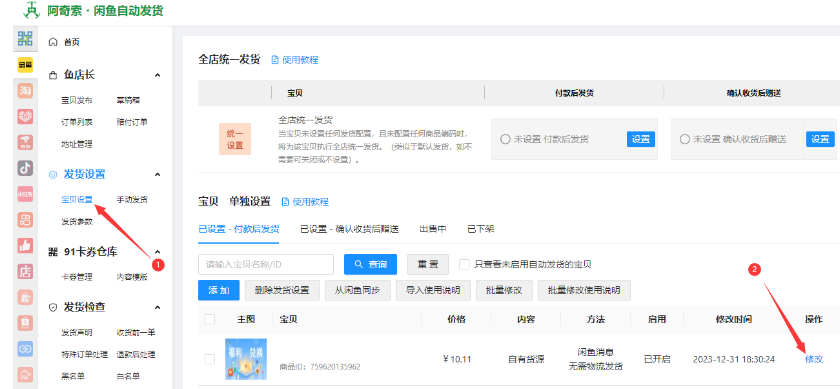Switch to the 出售中 tab
Screen dimensions: 840x389
[x=433, y=229]
